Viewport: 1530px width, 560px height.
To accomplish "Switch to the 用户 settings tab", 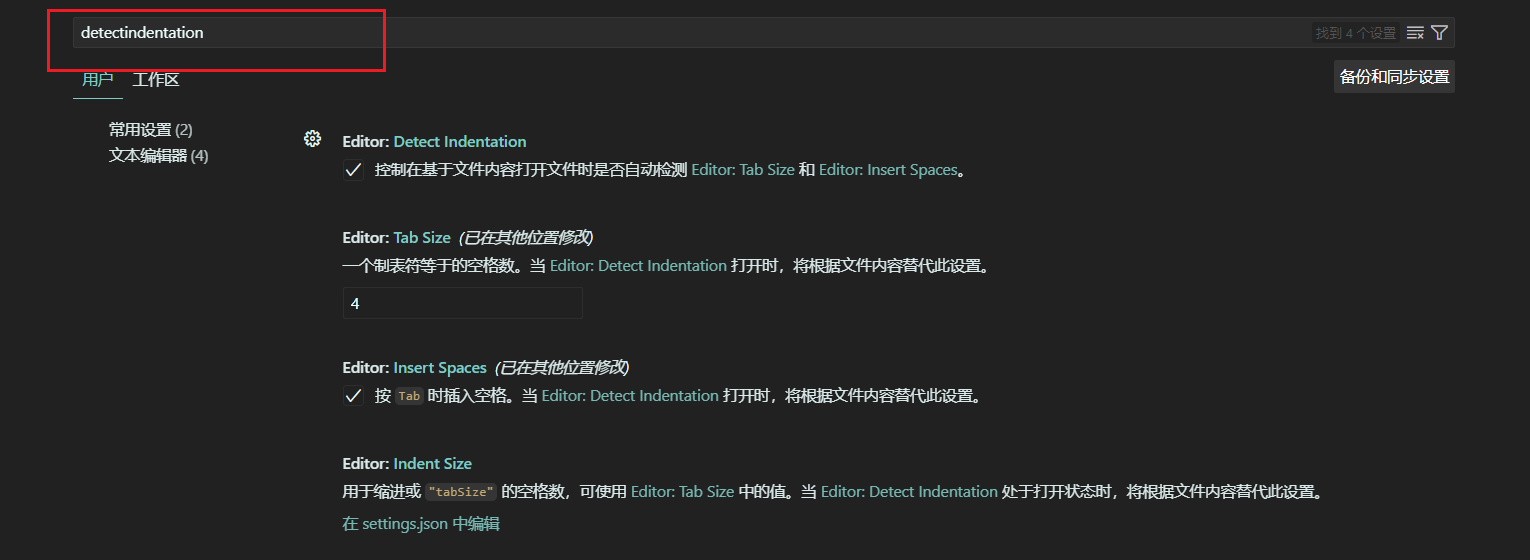I will pos(97,80).
